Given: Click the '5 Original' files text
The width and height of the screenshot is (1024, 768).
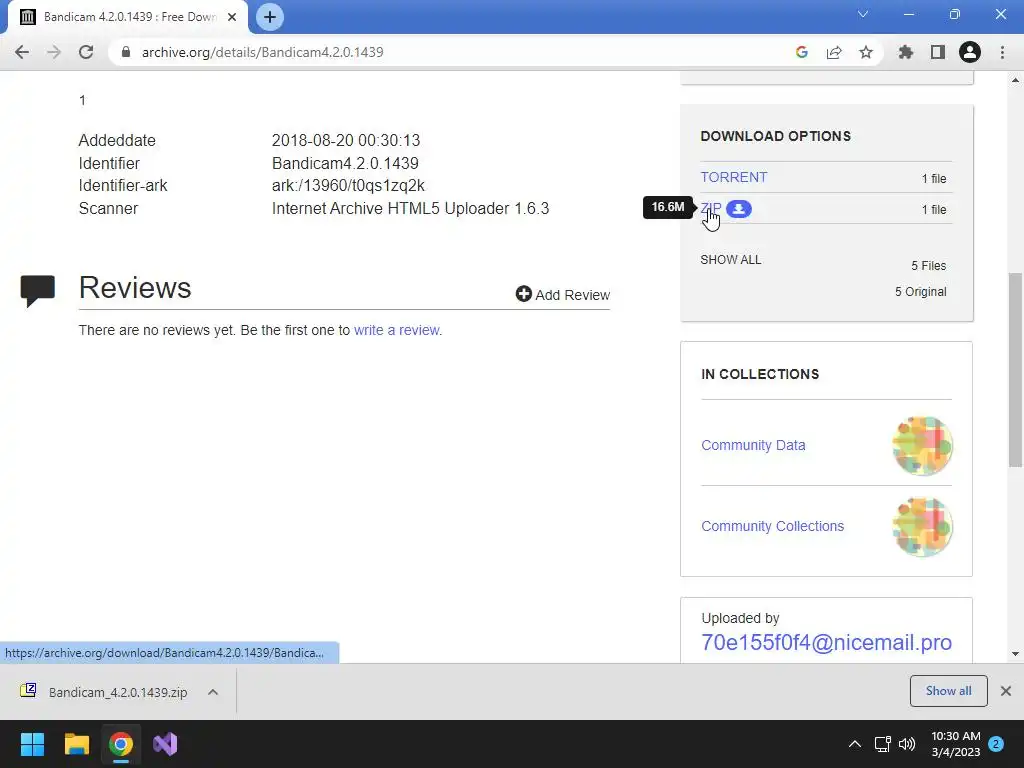Looking at the screenshot, I should tap(921, 292).
